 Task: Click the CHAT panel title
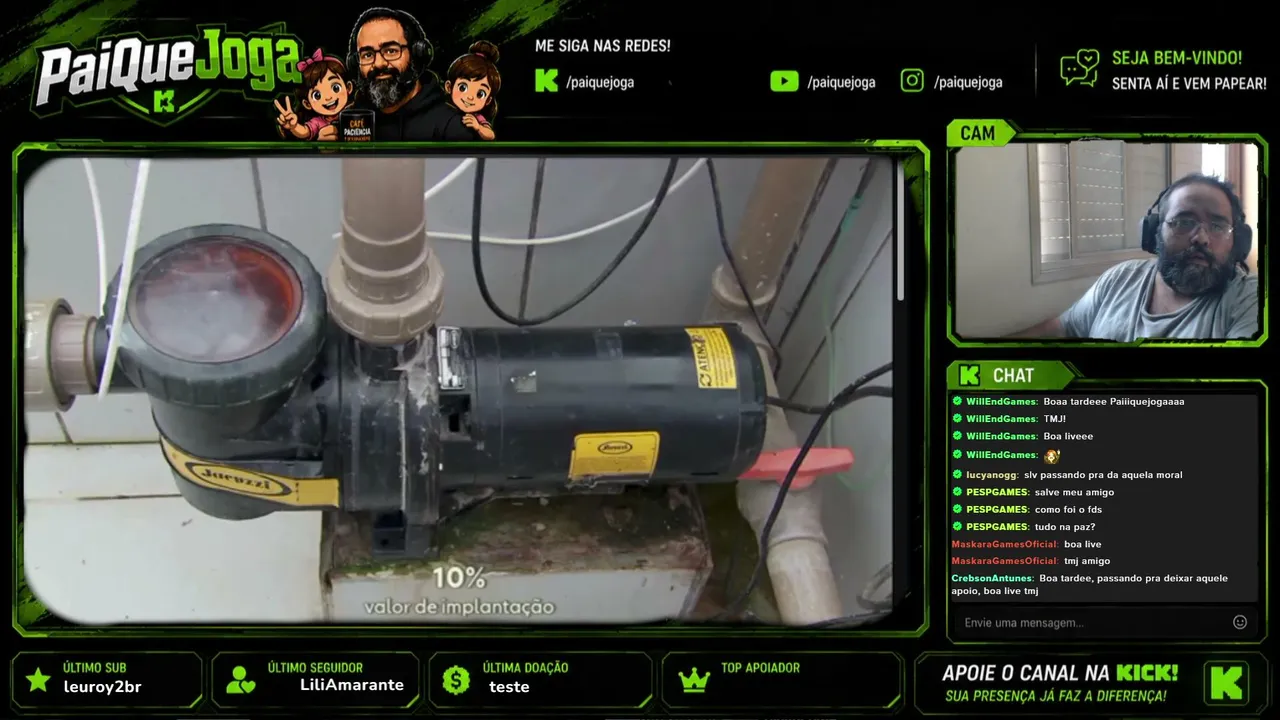1013,375
